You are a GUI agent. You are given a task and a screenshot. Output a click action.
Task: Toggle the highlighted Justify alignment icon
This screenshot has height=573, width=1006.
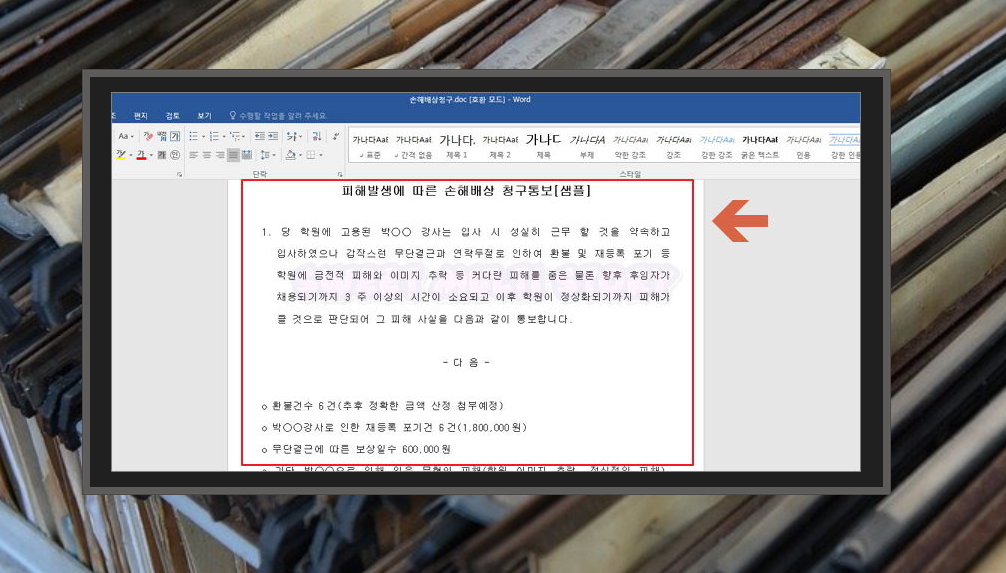[233, 155]
